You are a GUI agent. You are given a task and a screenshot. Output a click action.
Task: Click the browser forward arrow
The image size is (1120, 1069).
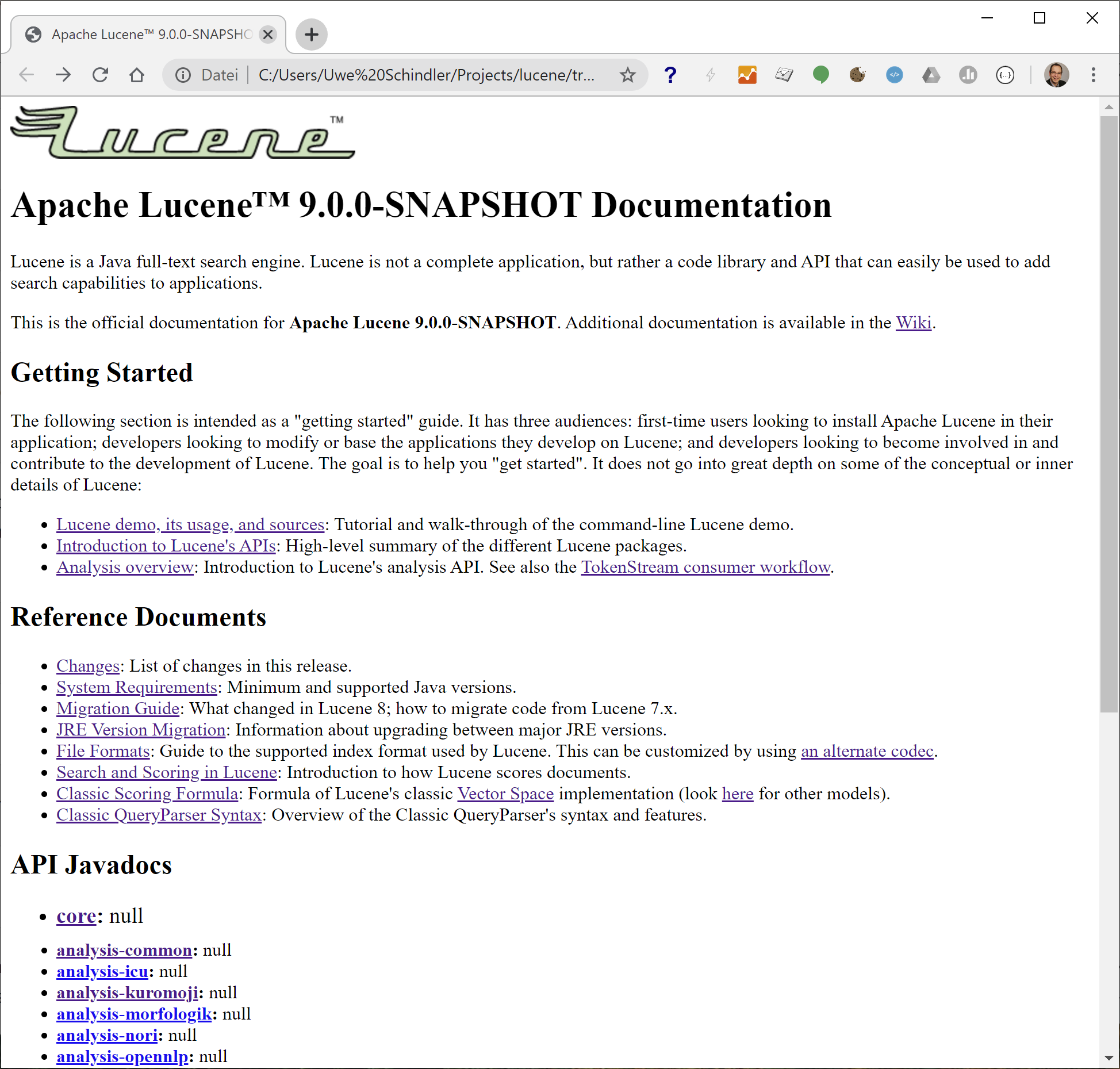click(x=63, y=75)
